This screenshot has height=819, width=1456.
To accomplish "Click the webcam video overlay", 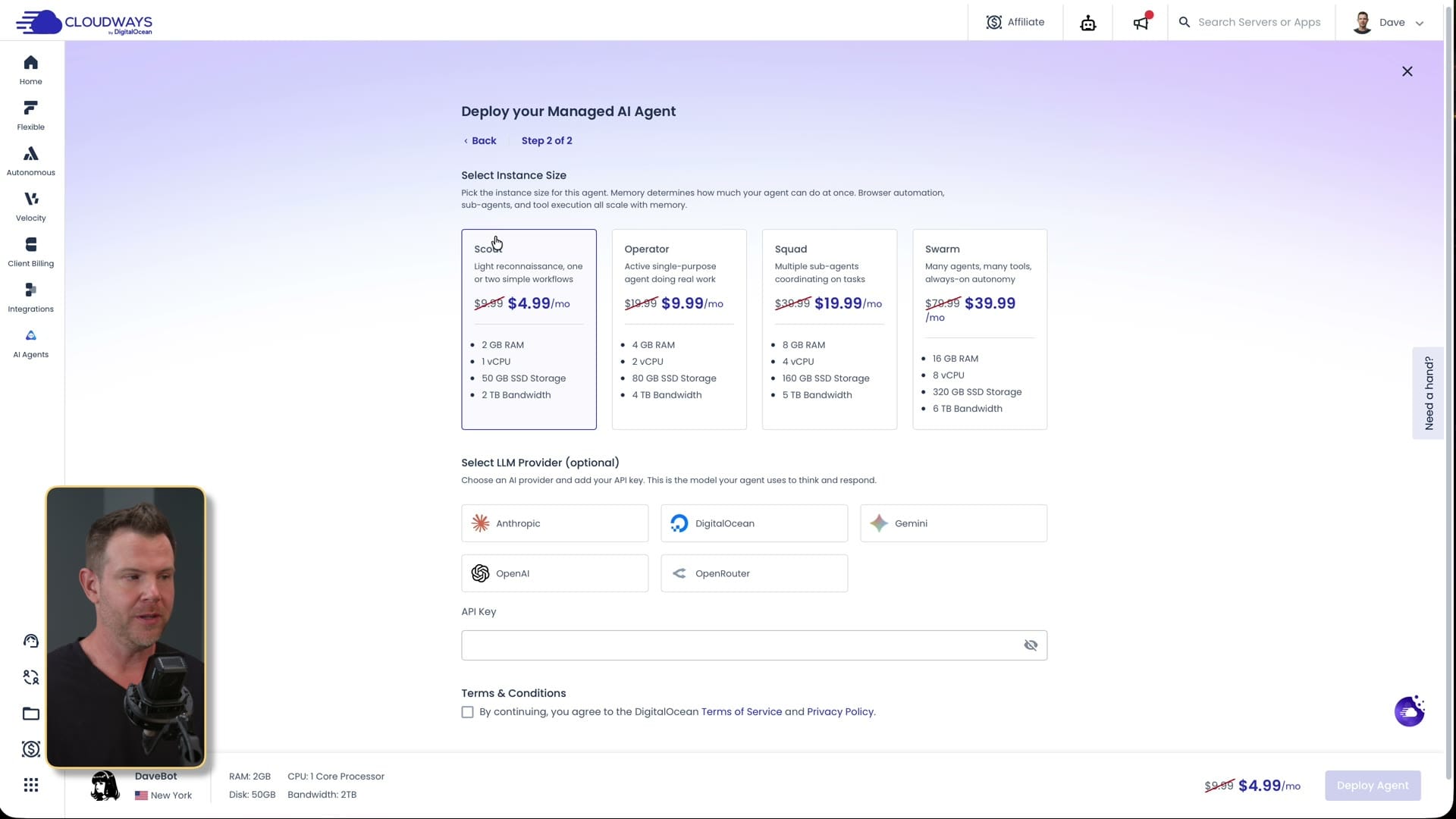I will (x=126, y=627).
